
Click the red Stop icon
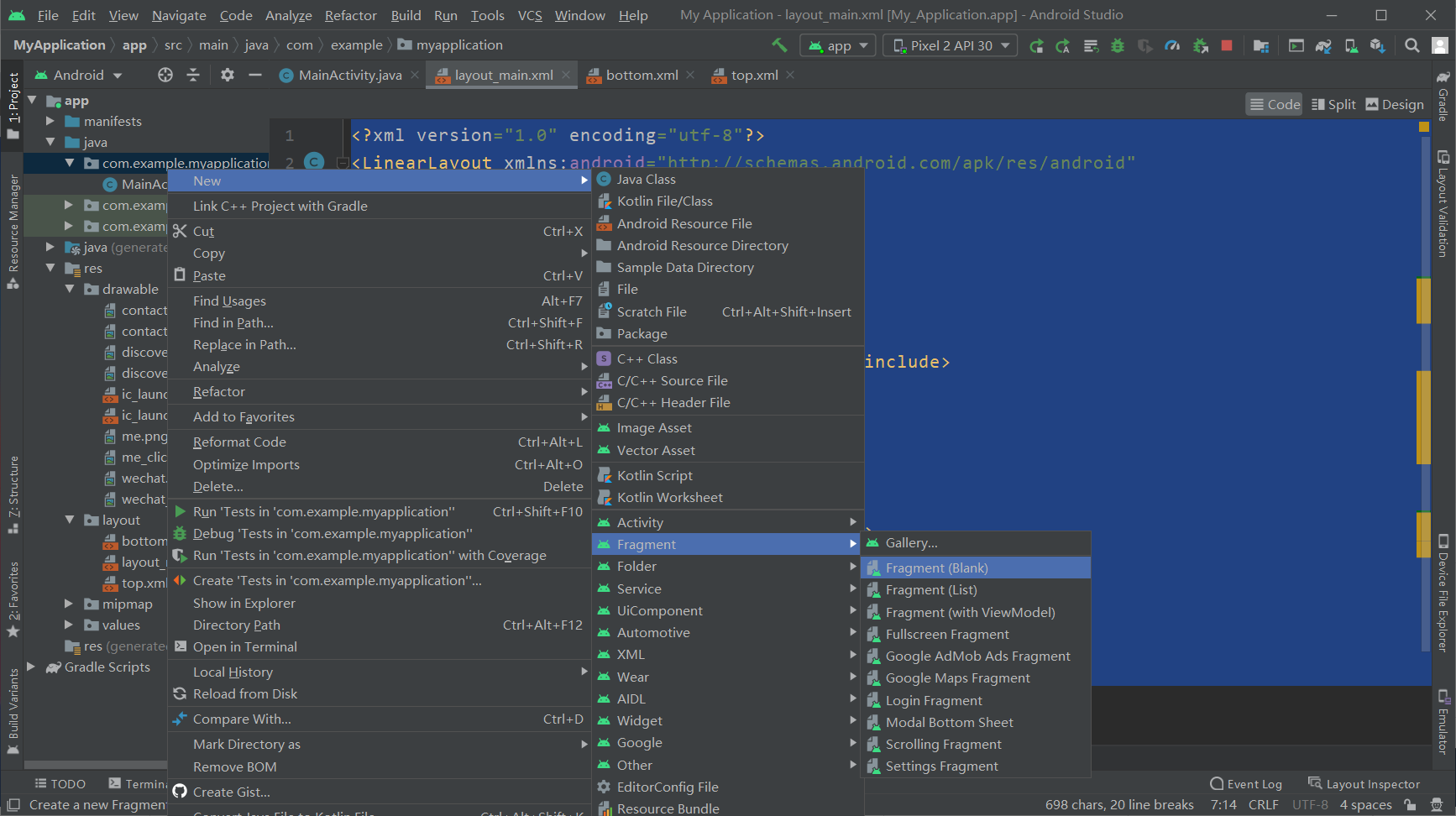1227,45
